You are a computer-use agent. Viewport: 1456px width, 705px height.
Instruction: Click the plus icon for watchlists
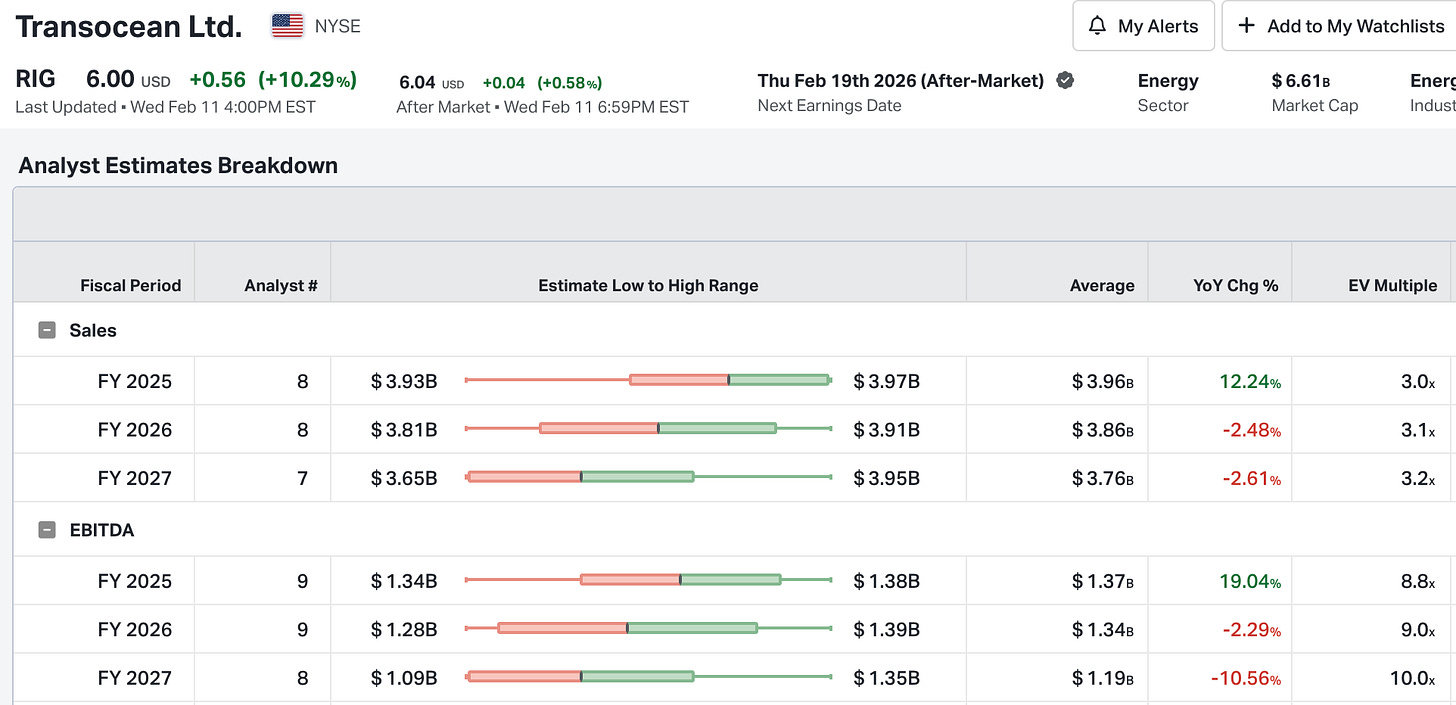click(x=1246, y=26)
